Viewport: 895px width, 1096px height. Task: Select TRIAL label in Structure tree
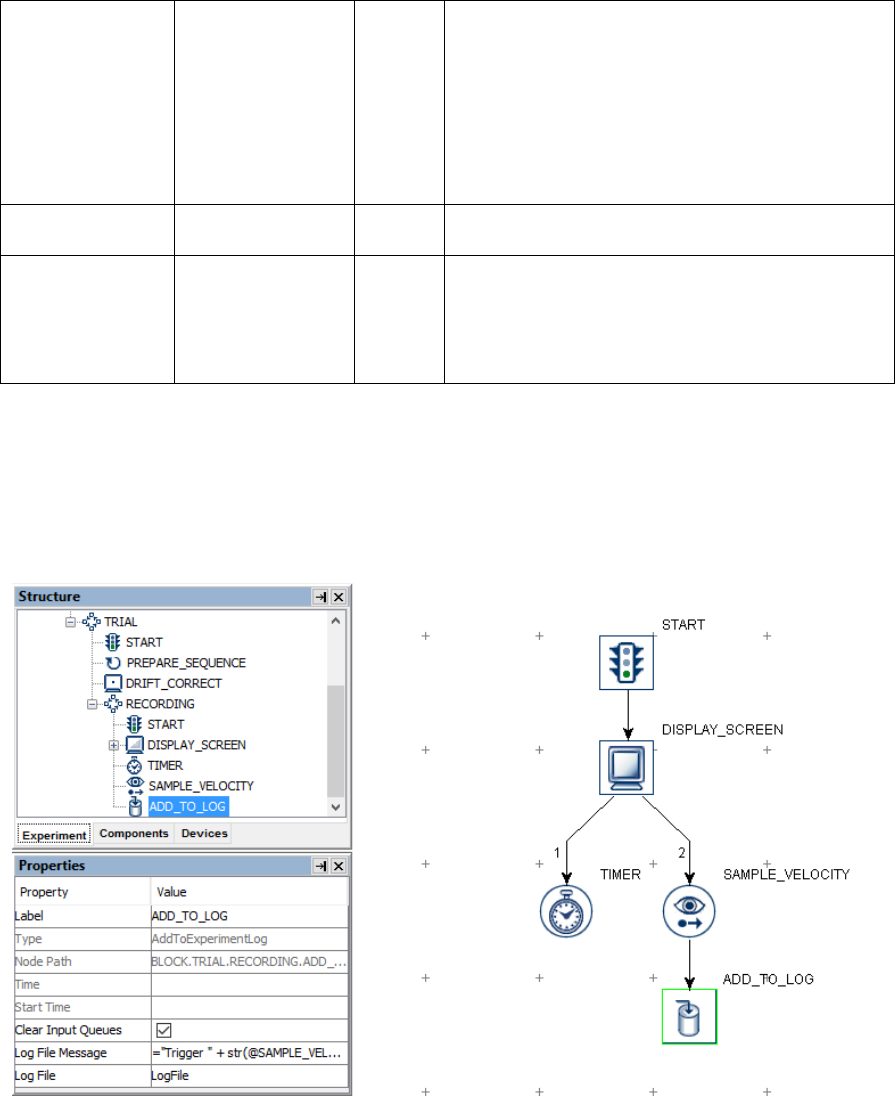[120, 621]
